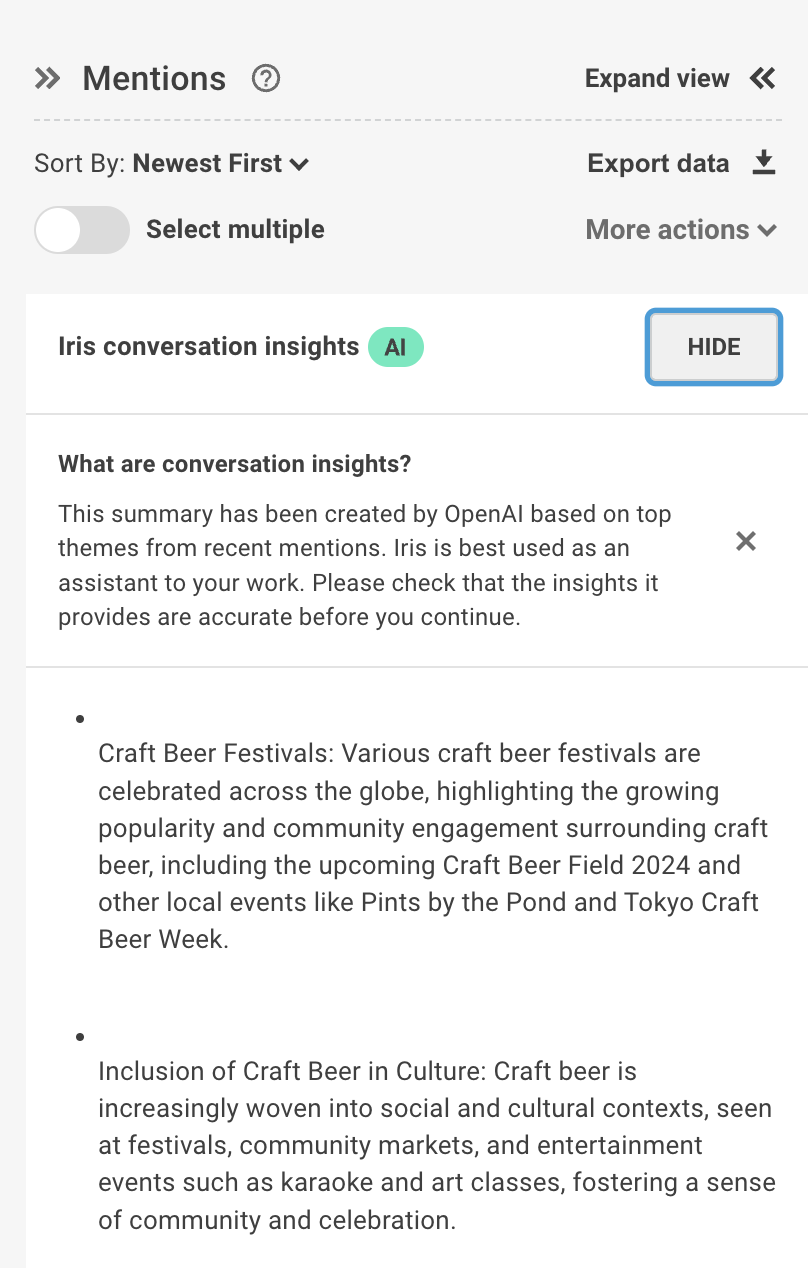Hide the Iris conversation insights
The width and height of the screenshot is (808, 1268).
click(x=714, y=347)
